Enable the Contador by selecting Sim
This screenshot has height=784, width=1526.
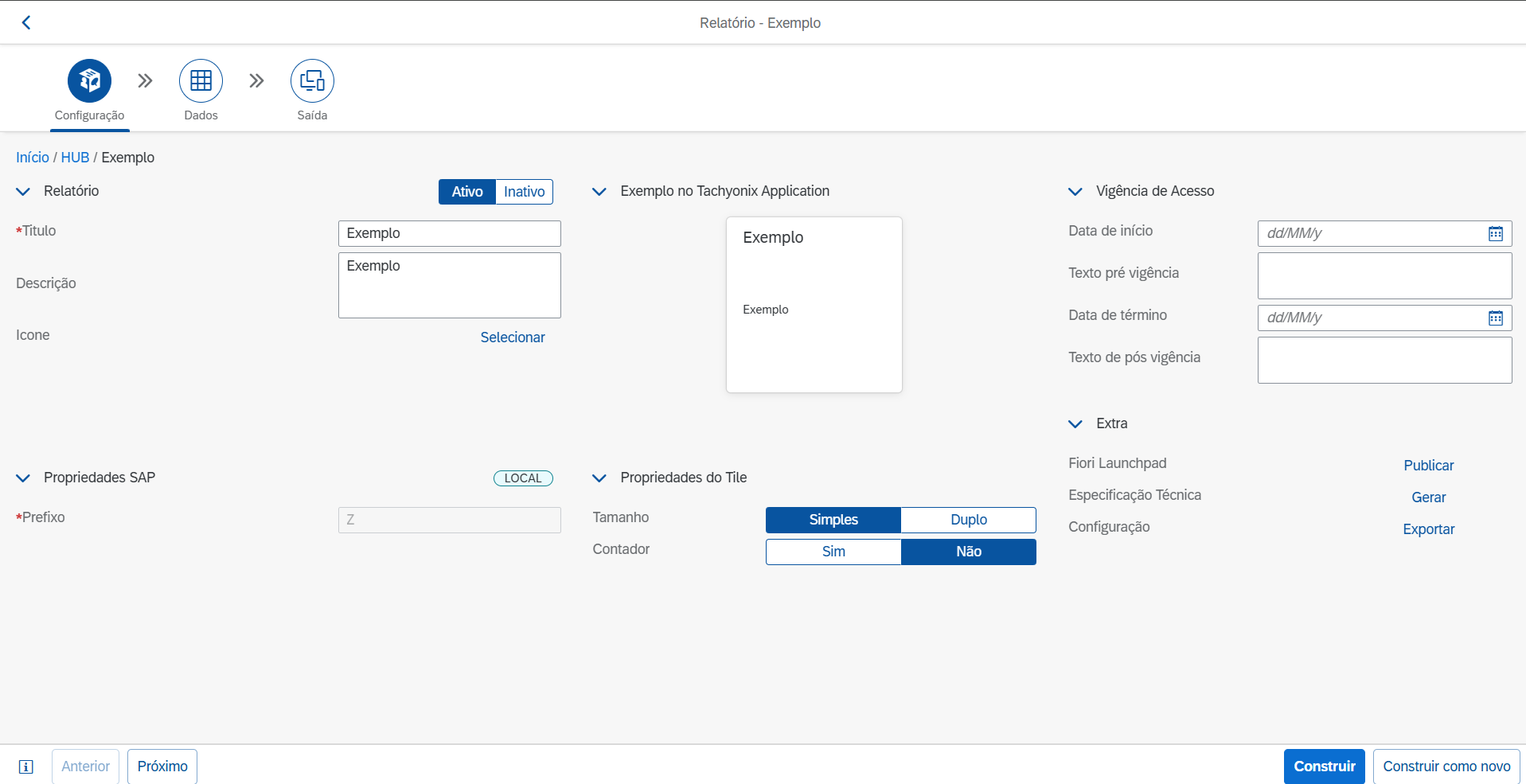point(833,552)
